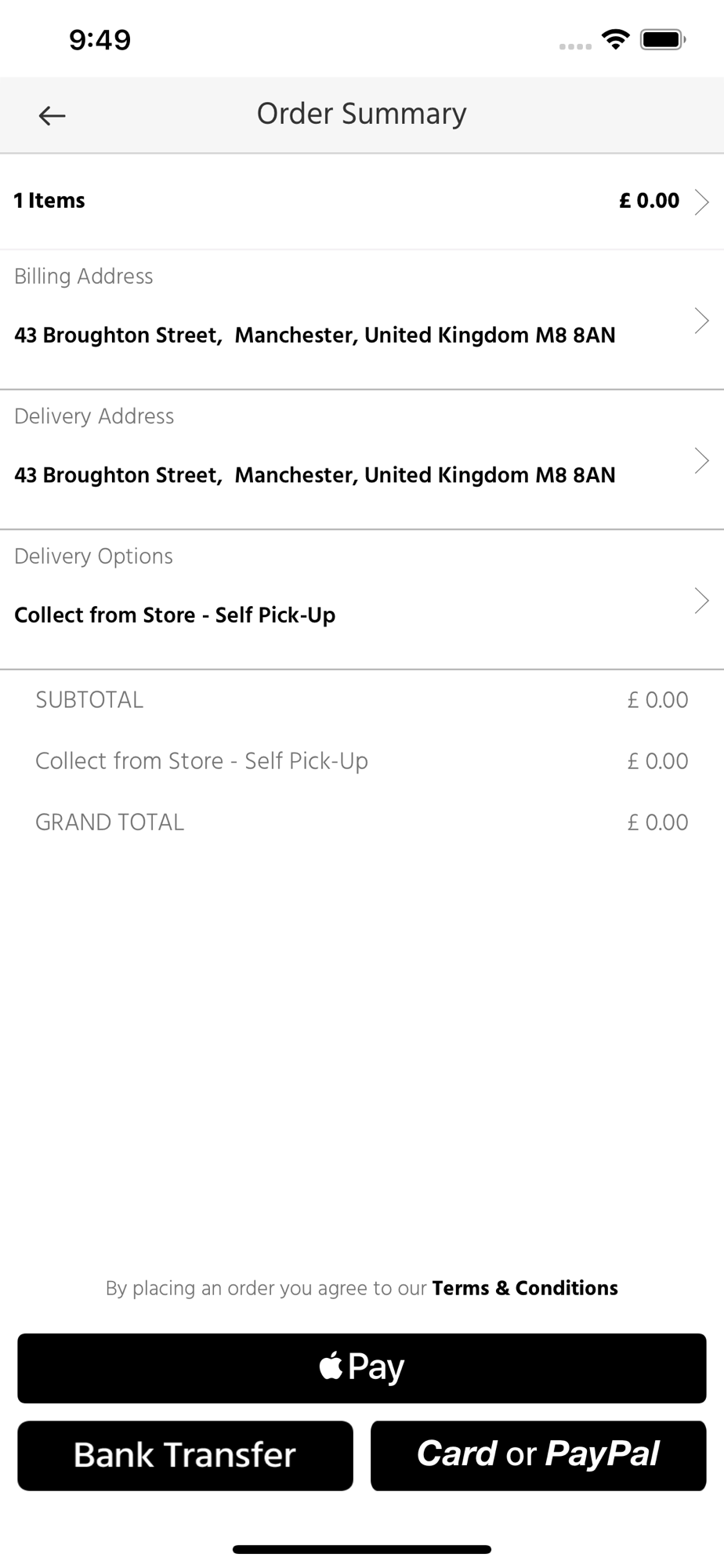Tap the battery status icon
This screenshot has width=724, height=1568.
663,39
